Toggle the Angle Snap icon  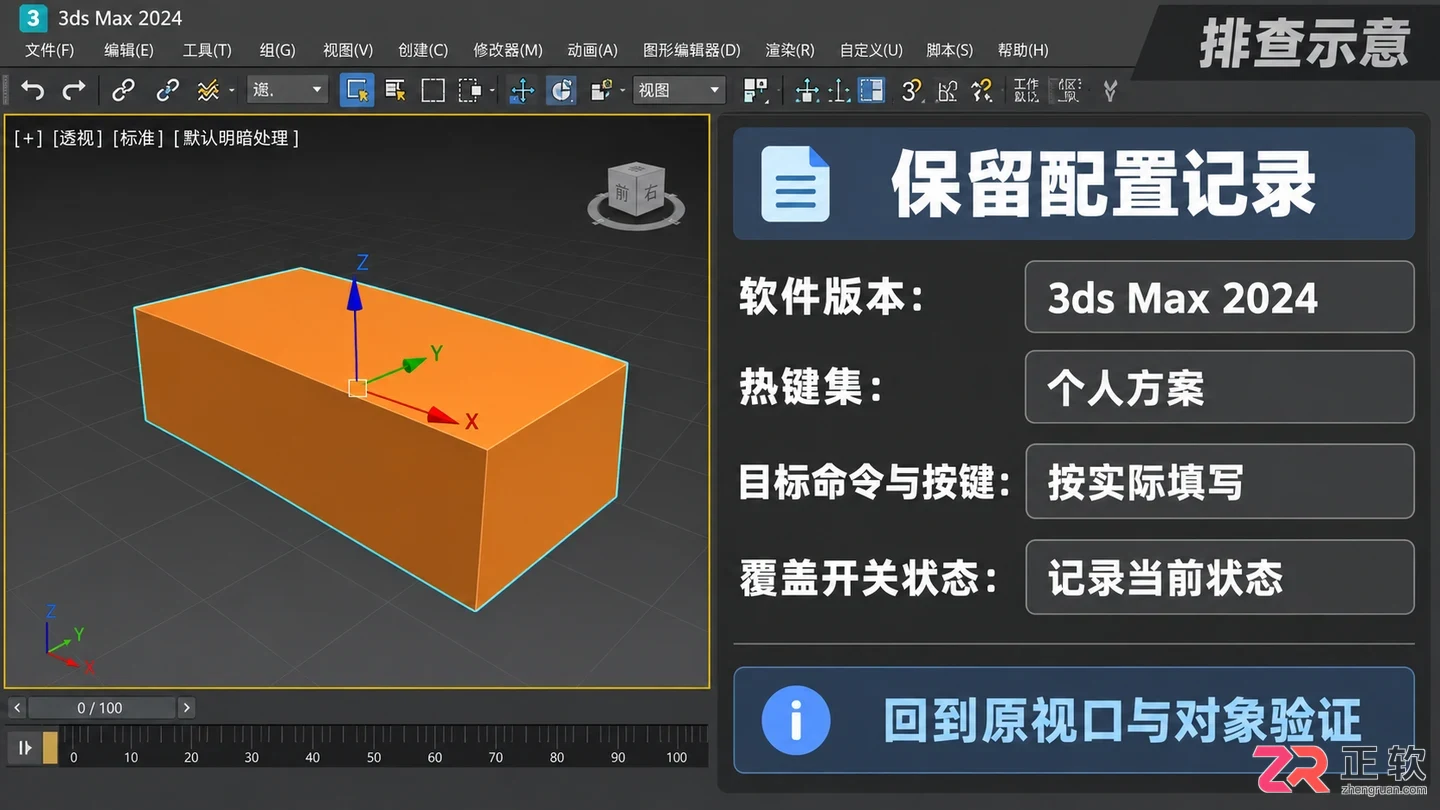[947, 91]
